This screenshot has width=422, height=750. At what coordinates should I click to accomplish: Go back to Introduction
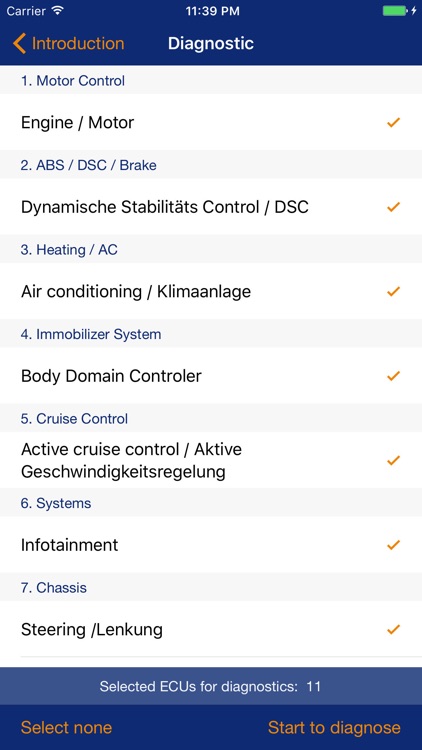click(x=68, y=44)
